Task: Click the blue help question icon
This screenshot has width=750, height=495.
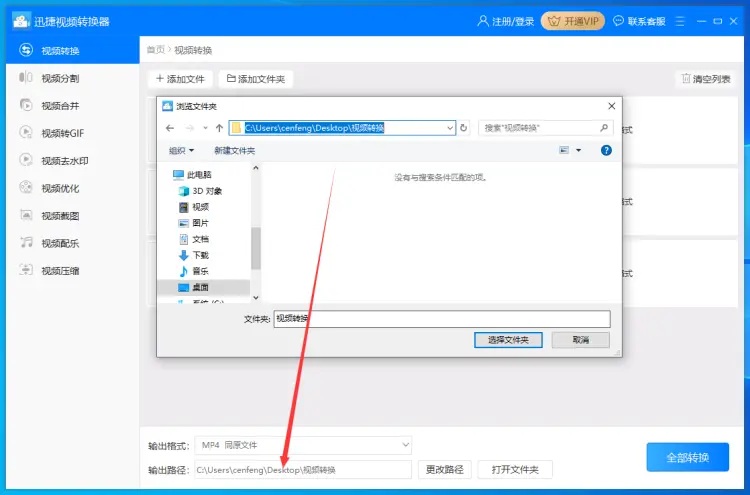Action: point(606,150)
